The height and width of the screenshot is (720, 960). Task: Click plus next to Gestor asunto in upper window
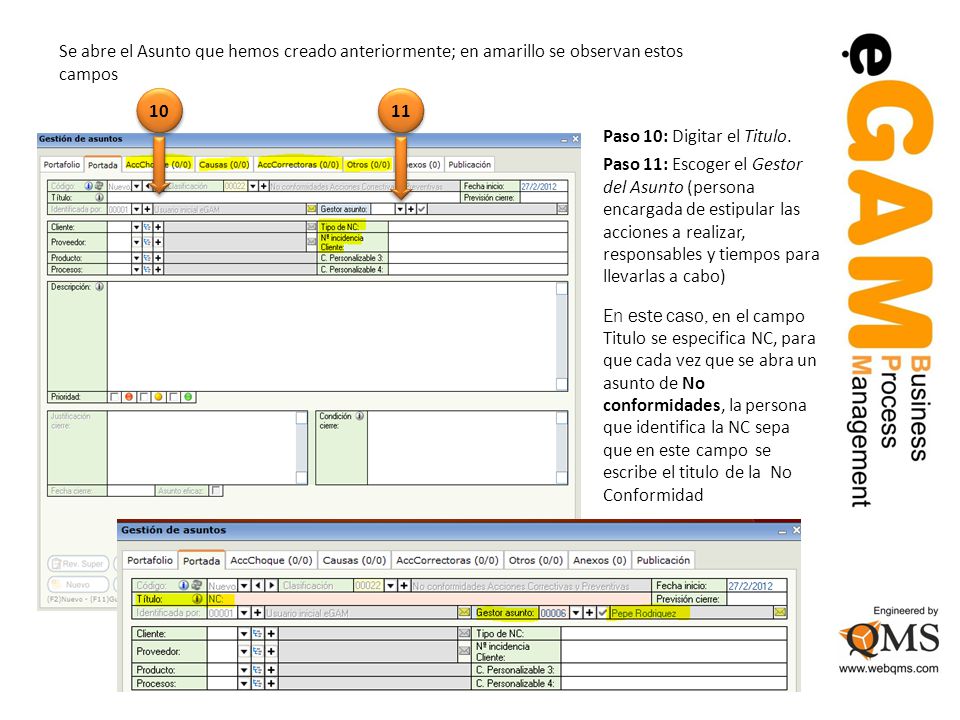tap(411, 209)
